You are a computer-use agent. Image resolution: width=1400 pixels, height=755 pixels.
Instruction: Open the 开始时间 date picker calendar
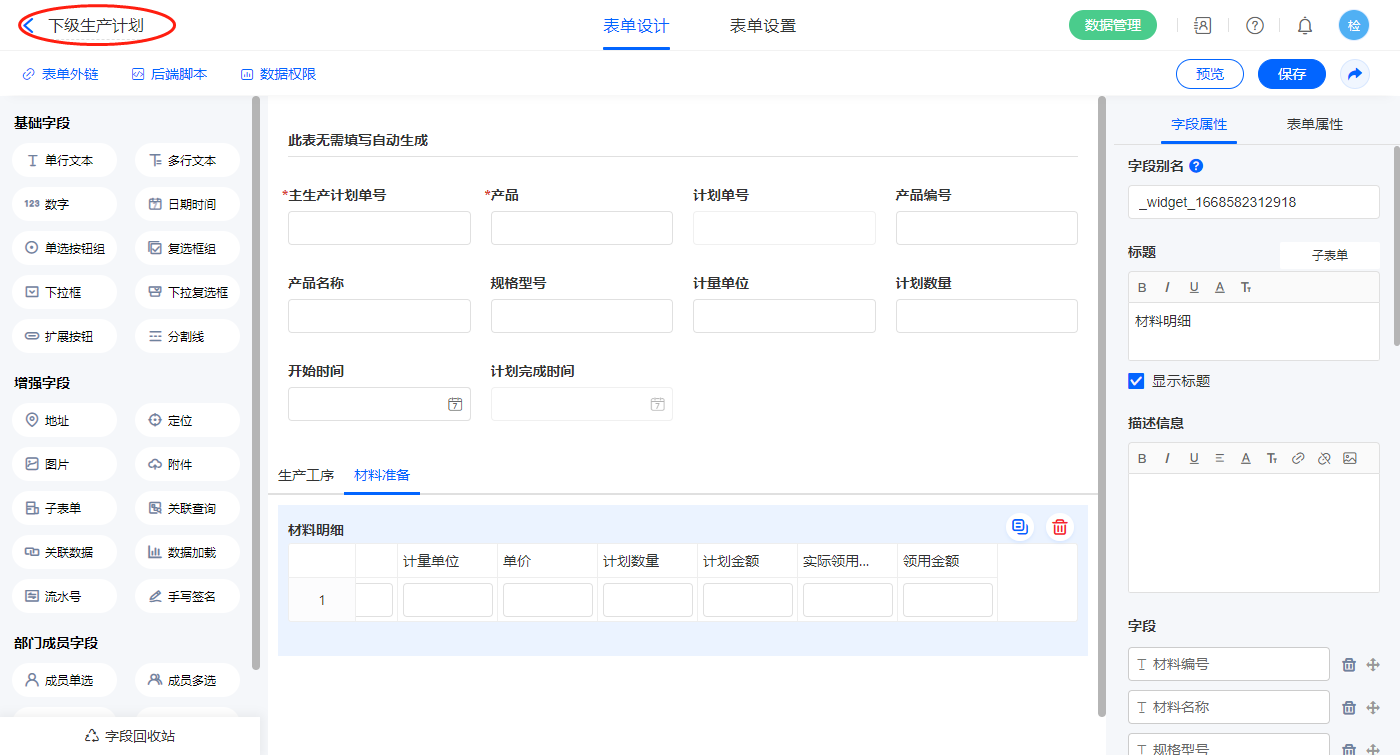455,404
